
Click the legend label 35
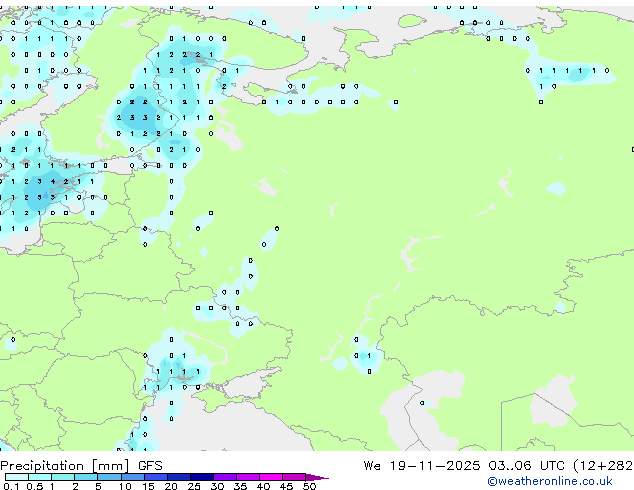click(x=240, y=486)
